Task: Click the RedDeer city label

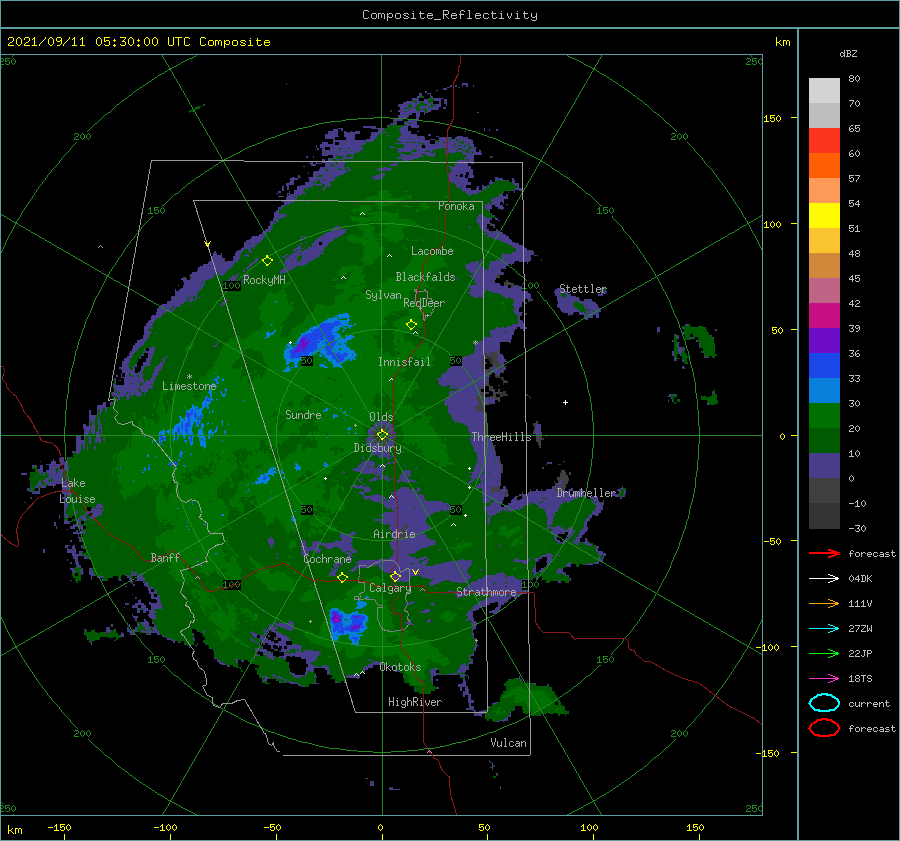Action: [x=424, y=303]
